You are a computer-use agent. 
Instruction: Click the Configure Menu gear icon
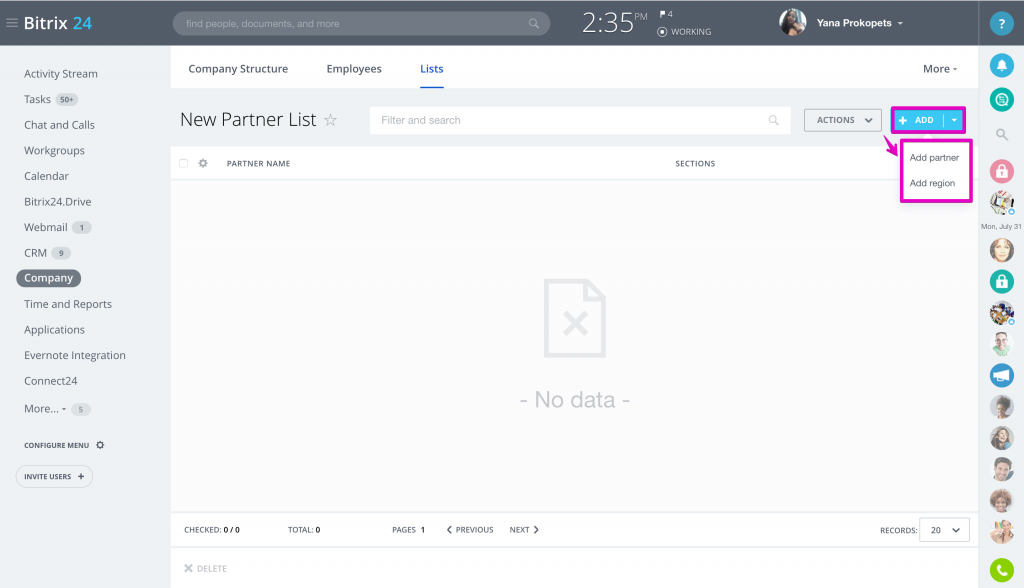tap(100, 445)
